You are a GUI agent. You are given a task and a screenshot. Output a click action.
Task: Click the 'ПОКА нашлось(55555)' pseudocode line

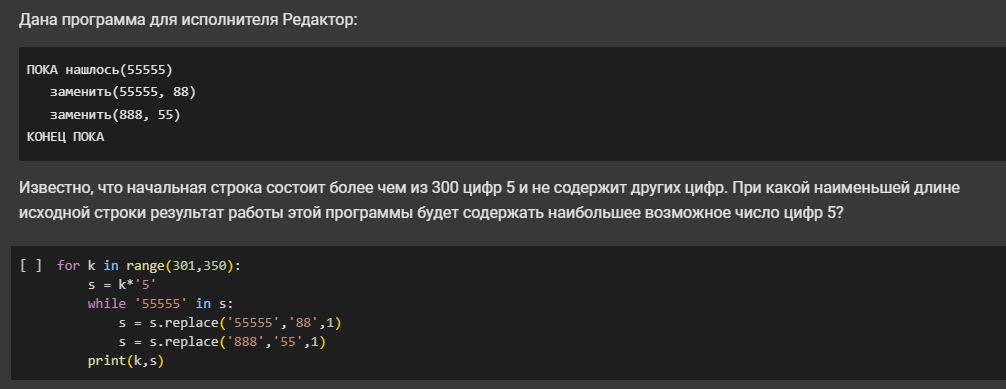coord(100,69)
